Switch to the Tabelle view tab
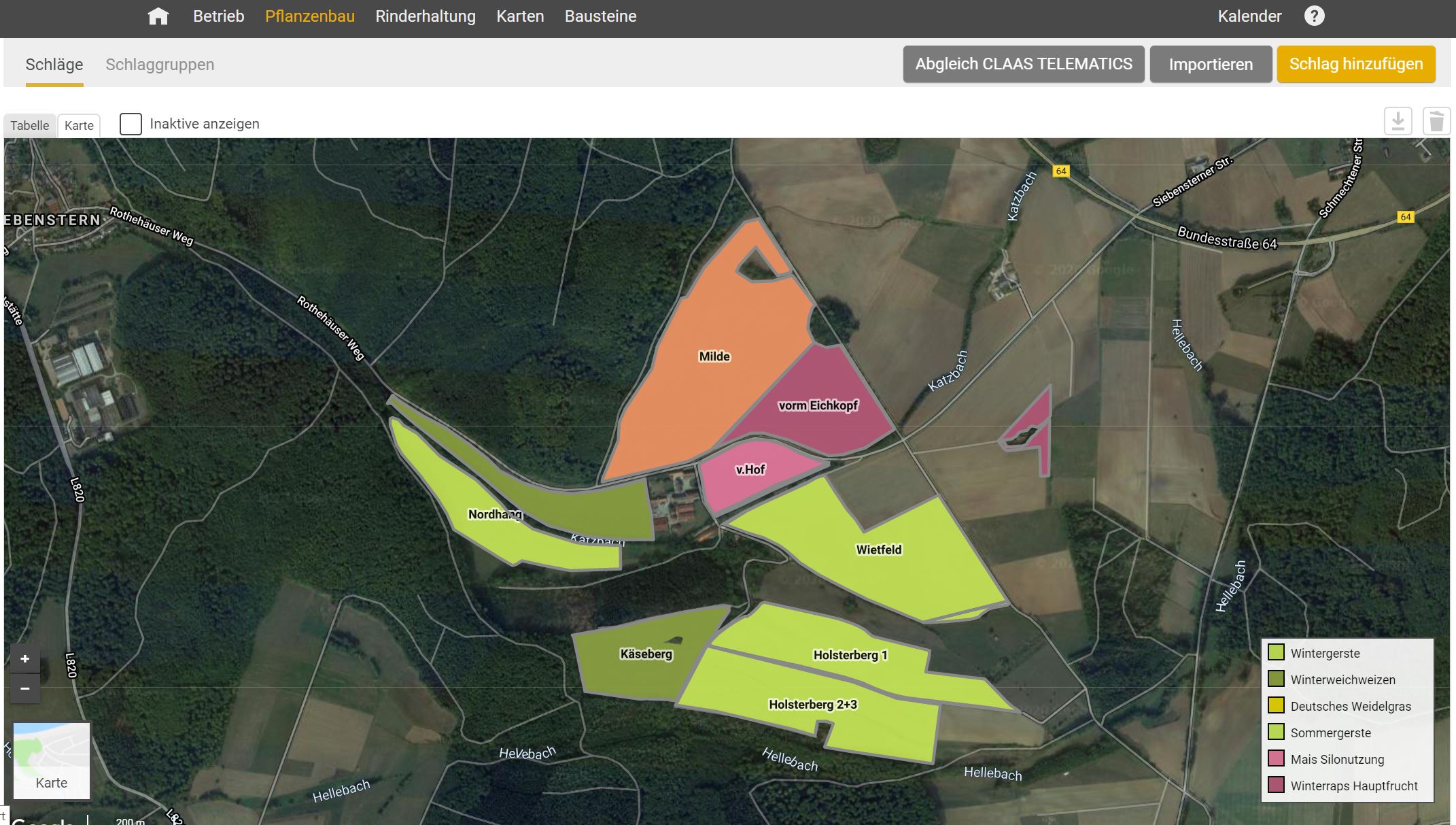1456x825 pixels. click(30, 126)
